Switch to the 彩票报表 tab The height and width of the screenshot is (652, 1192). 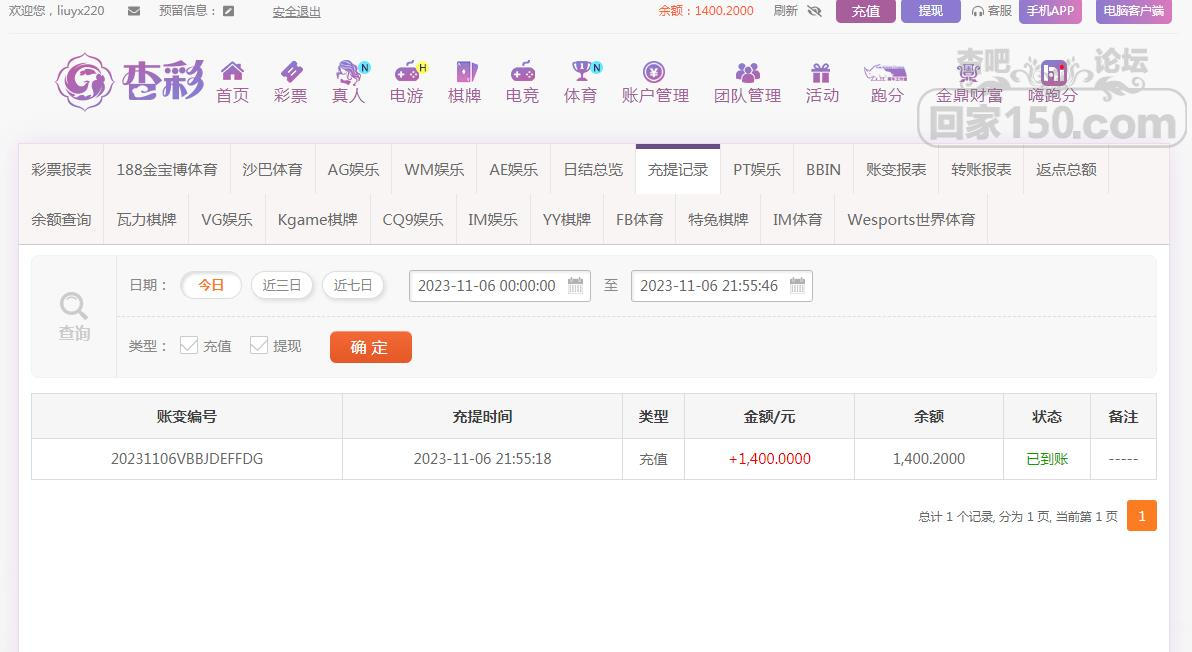(61, 170)
